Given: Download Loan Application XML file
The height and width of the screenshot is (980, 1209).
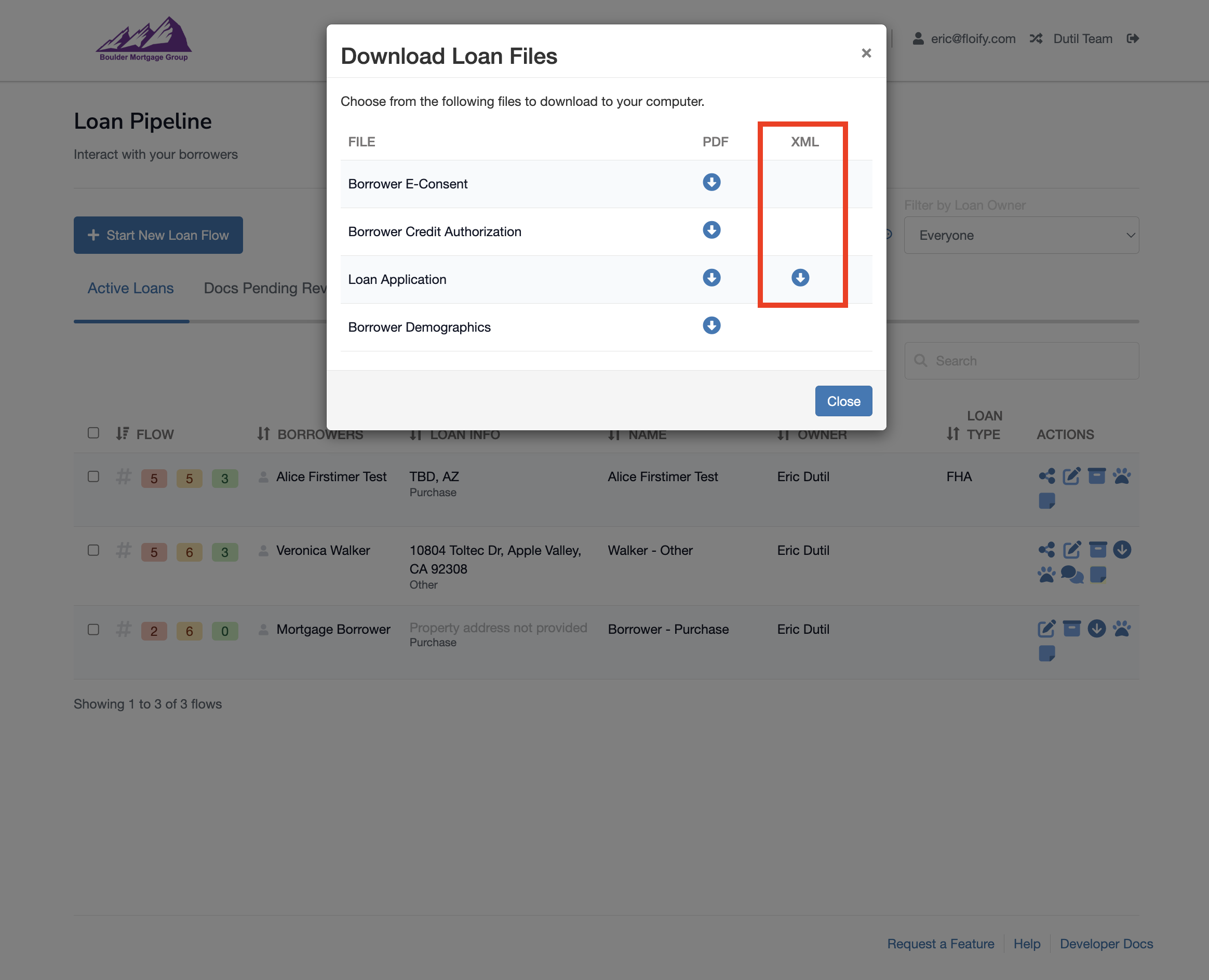Looking at the screenshot, I should [800, 278].
